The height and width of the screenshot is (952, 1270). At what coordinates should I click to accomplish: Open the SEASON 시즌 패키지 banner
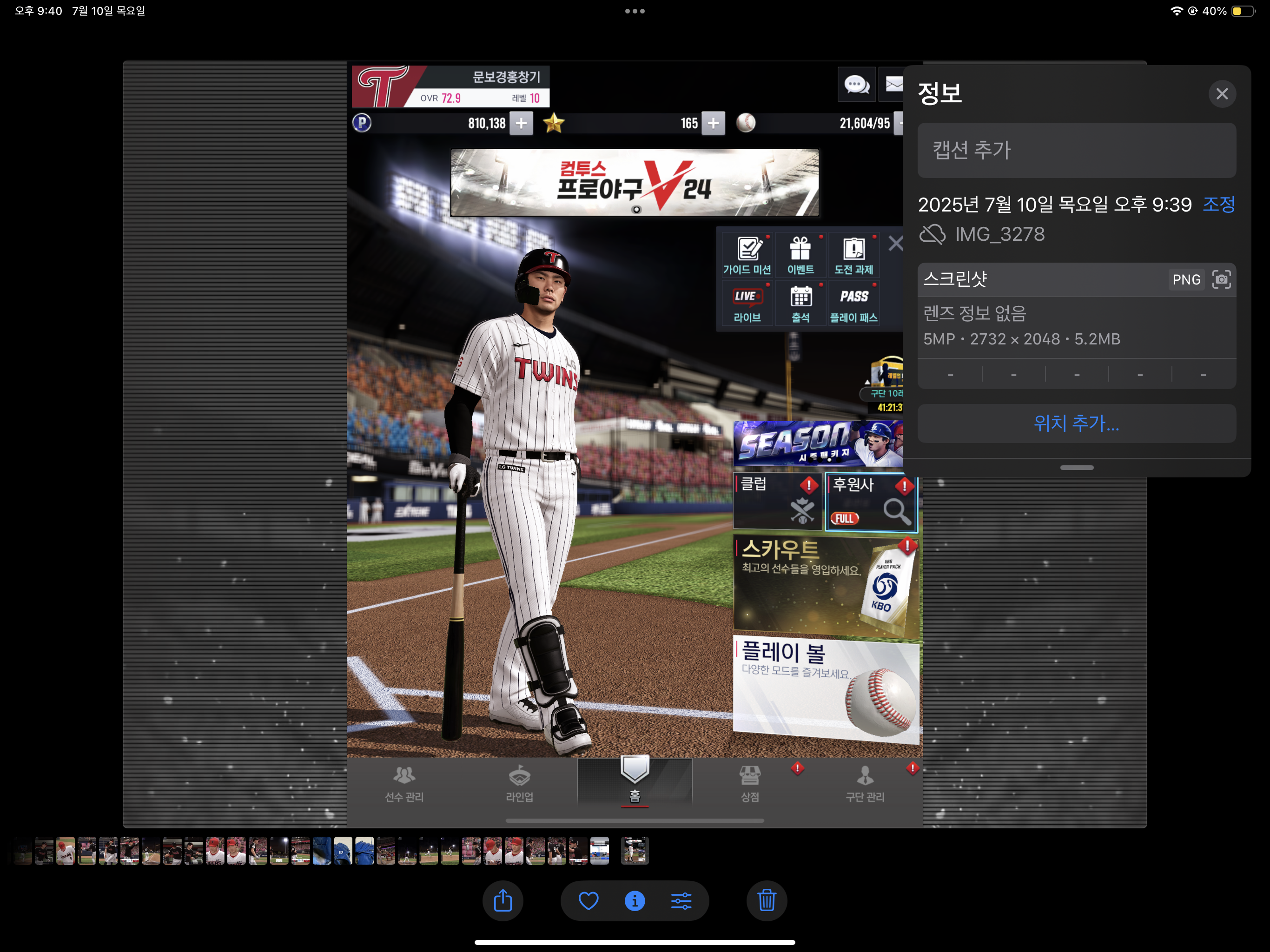[818, 443]
